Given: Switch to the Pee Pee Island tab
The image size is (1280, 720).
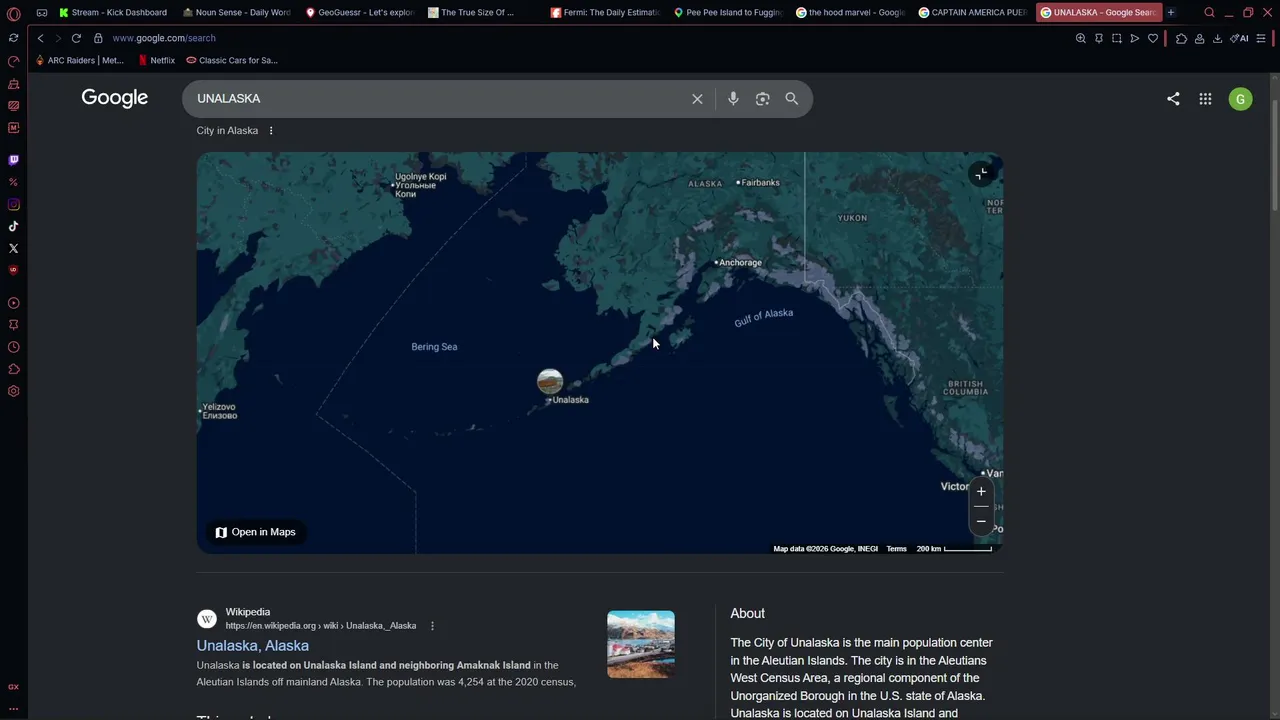Looking at the screenshot, I should (x=728, y=13).
